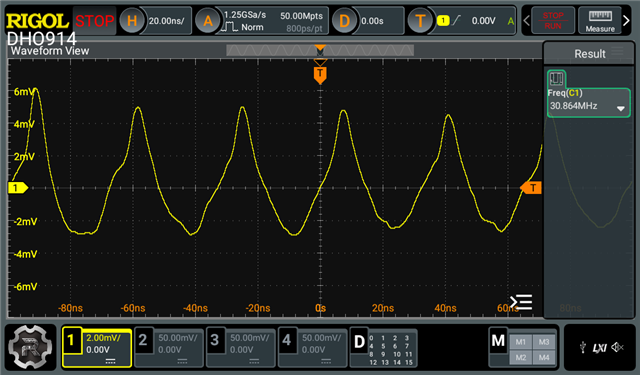
Task: Toggle the STOP RUN acquisition button
Action: click(x=553, y=20)
